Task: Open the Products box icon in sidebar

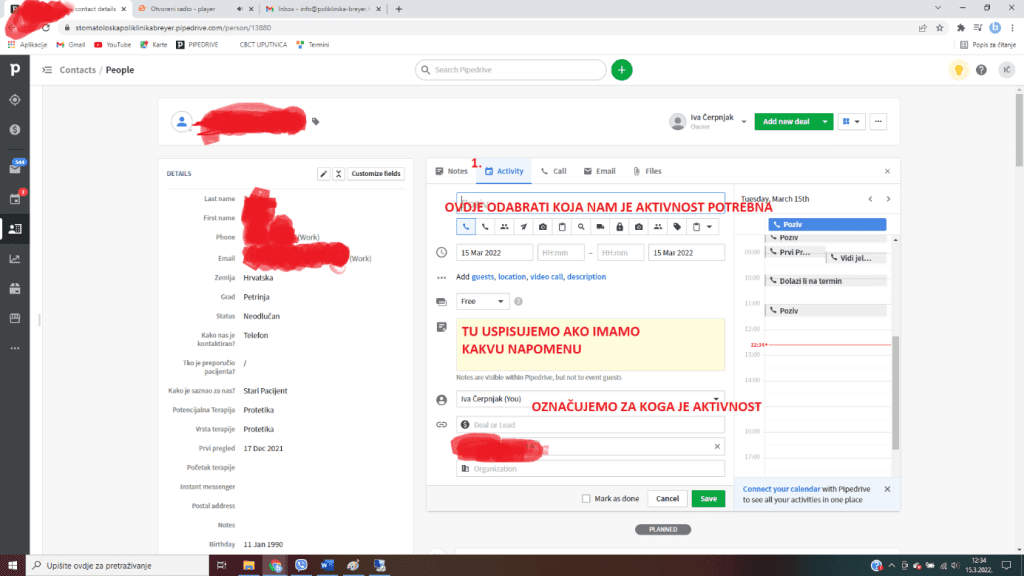Action: [14, 289]
